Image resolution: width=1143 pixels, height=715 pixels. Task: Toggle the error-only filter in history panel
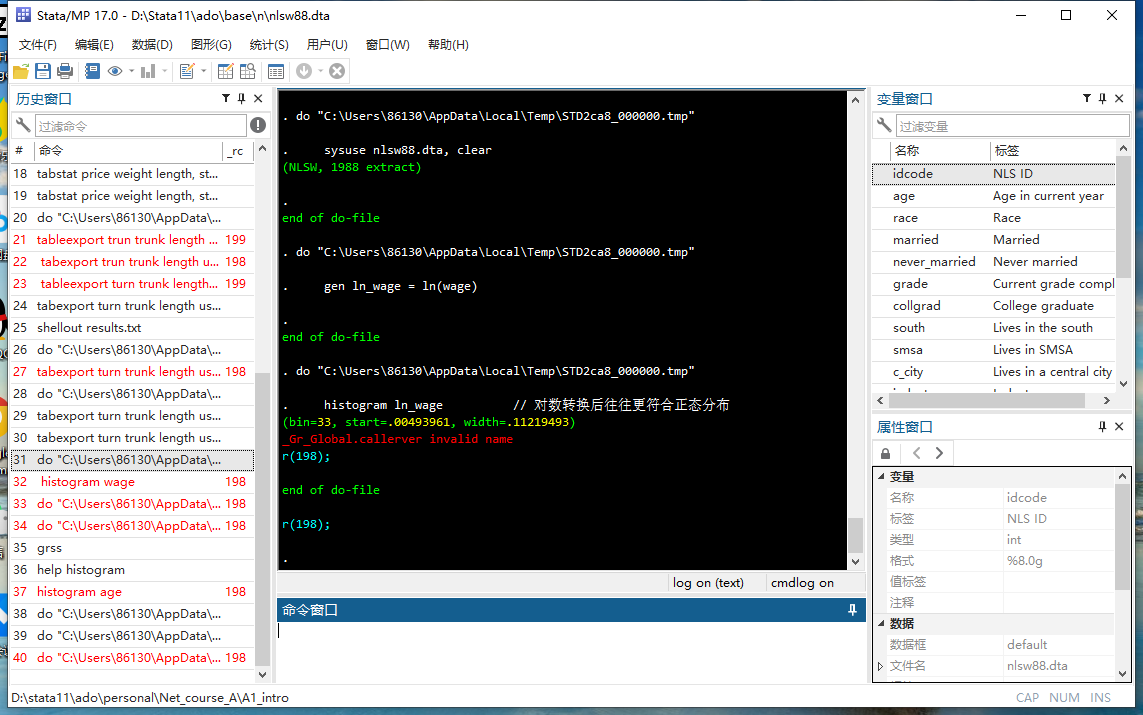tap(258, 125)
